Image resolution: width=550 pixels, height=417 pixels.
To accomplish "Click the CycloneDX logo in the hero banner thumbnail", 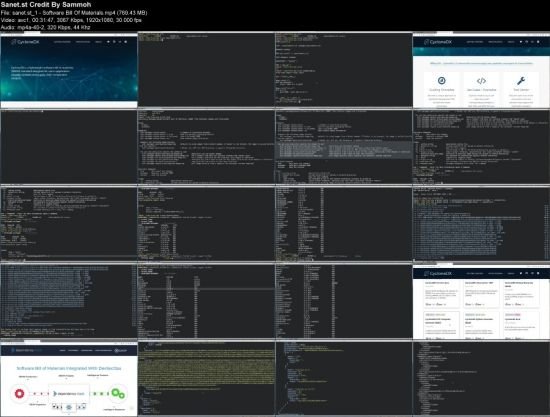I will pos(25,42).
